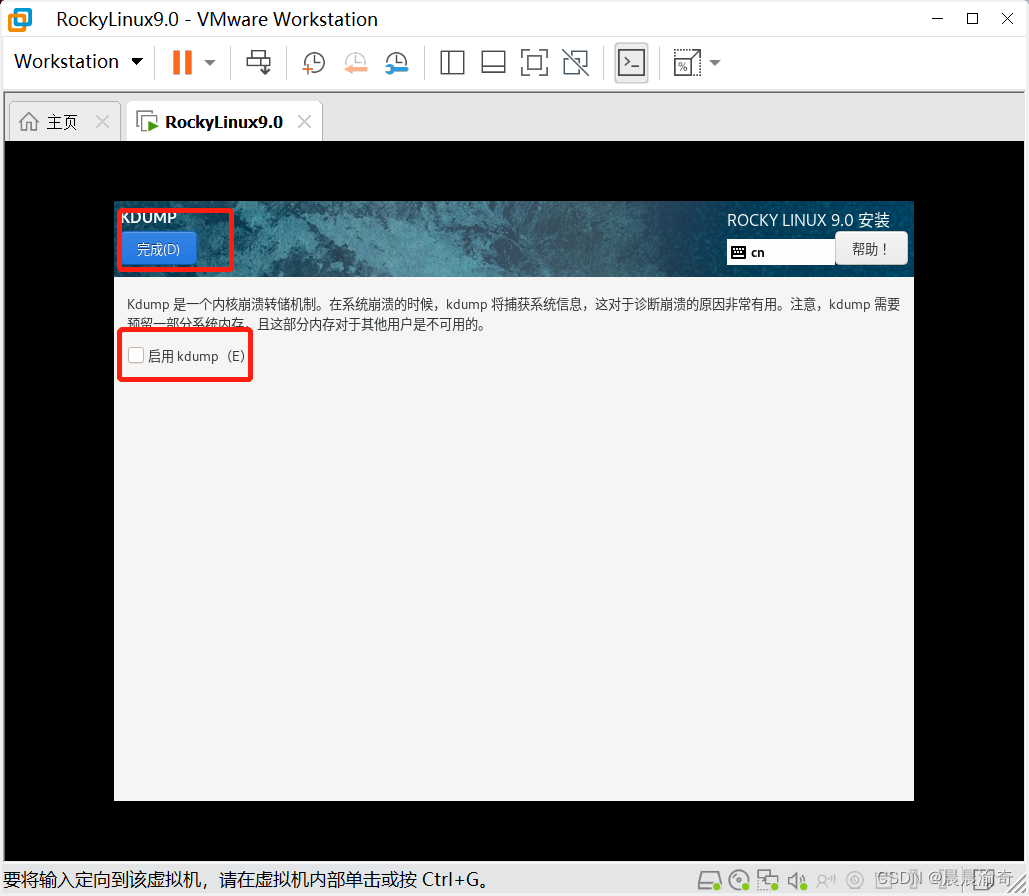Send Ctrl+Alt+Del to the virtual machine
The height and width of the screenshot is (896, 1029).
[x=259, y=62]
